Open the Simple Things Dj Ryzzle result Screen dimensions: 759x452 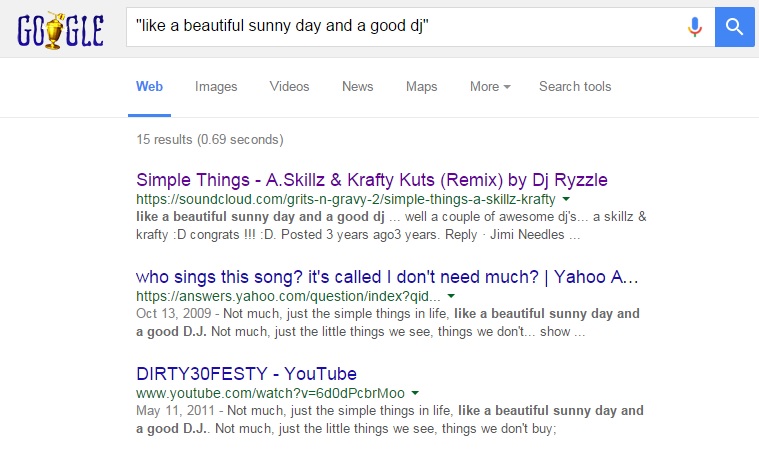[371, 180]
